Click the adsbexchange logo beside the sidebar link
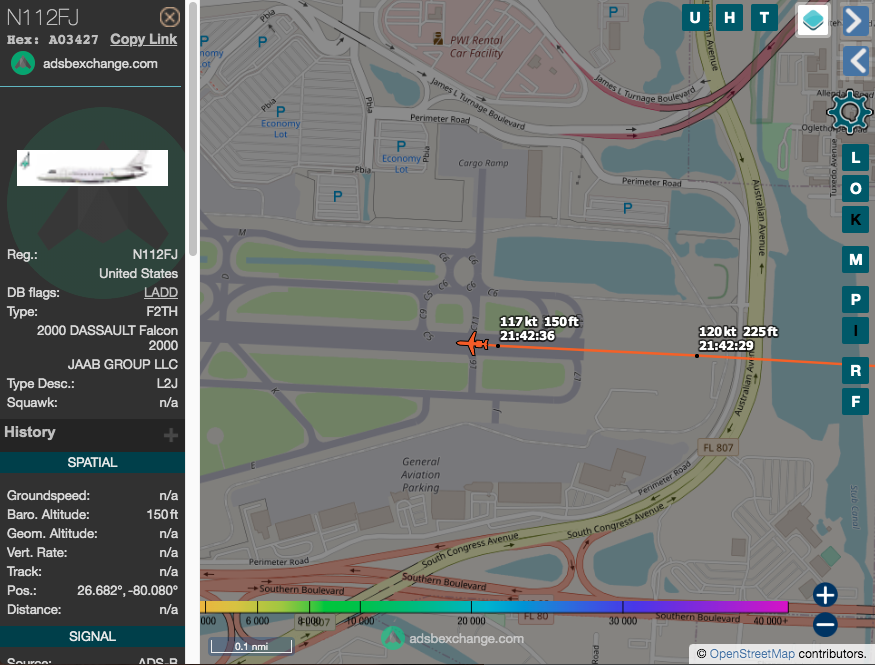The width and height of the screenshot is (875, 665). tap(23, 64)
